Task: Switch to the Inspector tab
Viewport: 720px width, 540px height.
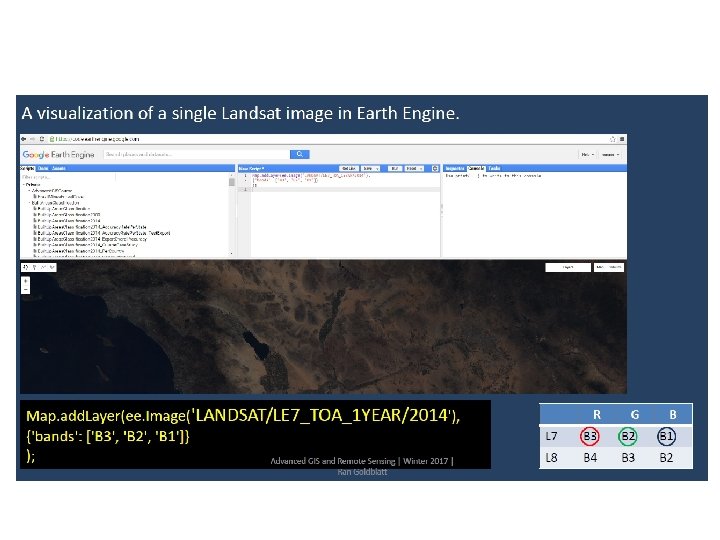Action: 455,169
